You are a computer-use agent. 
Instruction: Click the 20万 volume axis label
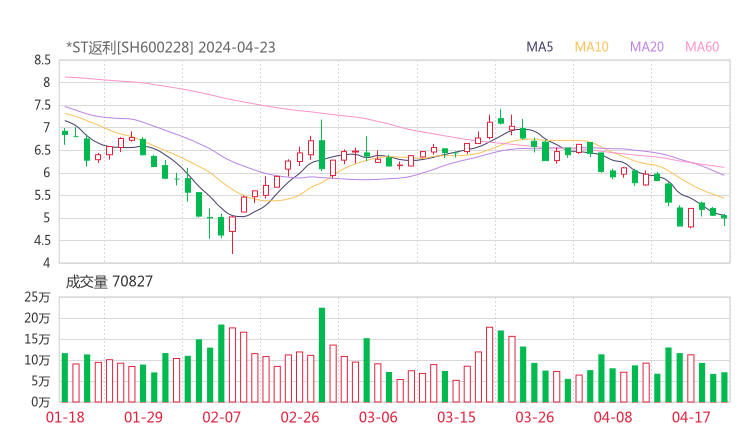(x=37, y=319)
